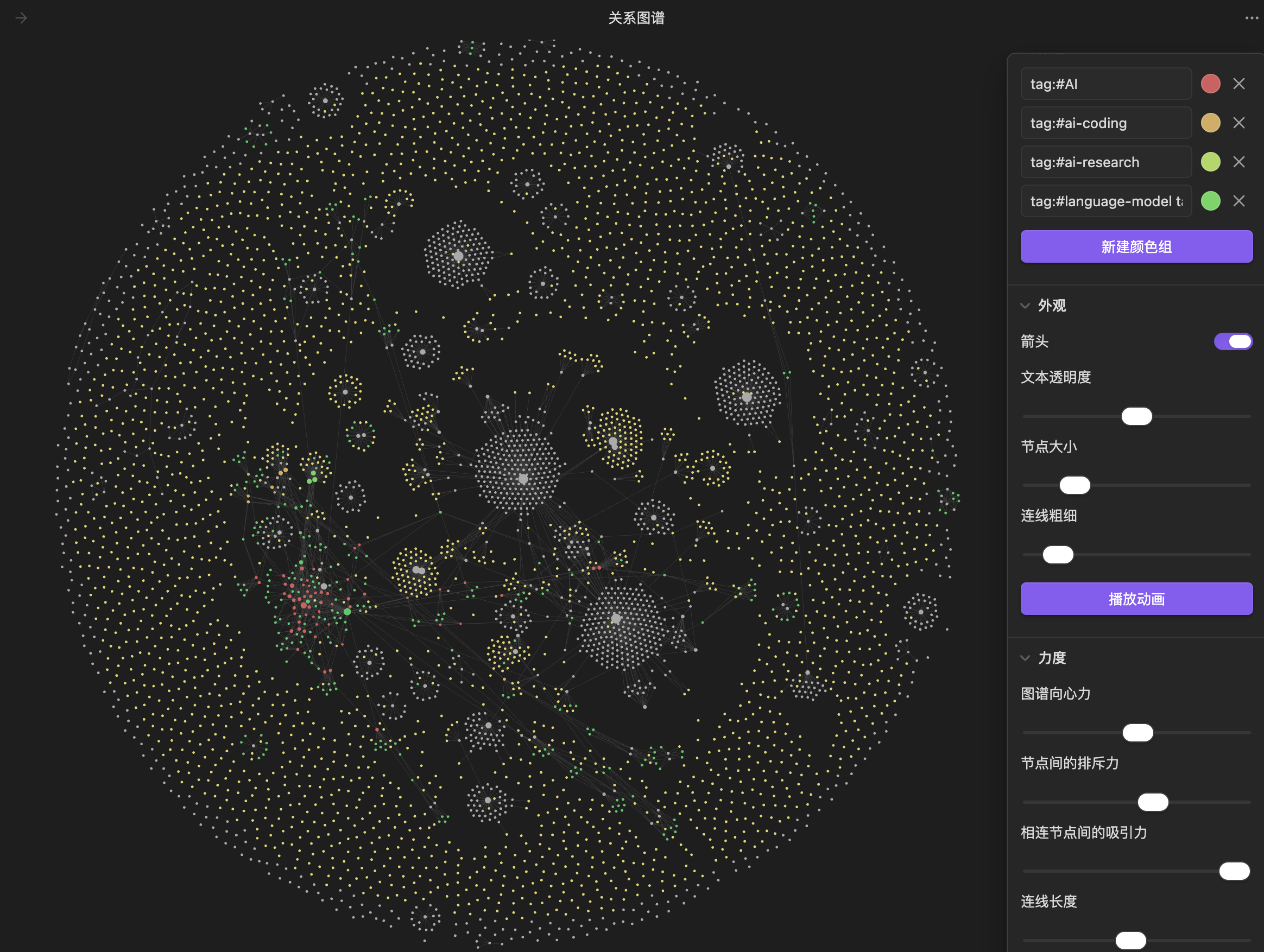Open the red color swatch for tag:#AI
The image size is (1264, 952).
tap(1210, 84)
